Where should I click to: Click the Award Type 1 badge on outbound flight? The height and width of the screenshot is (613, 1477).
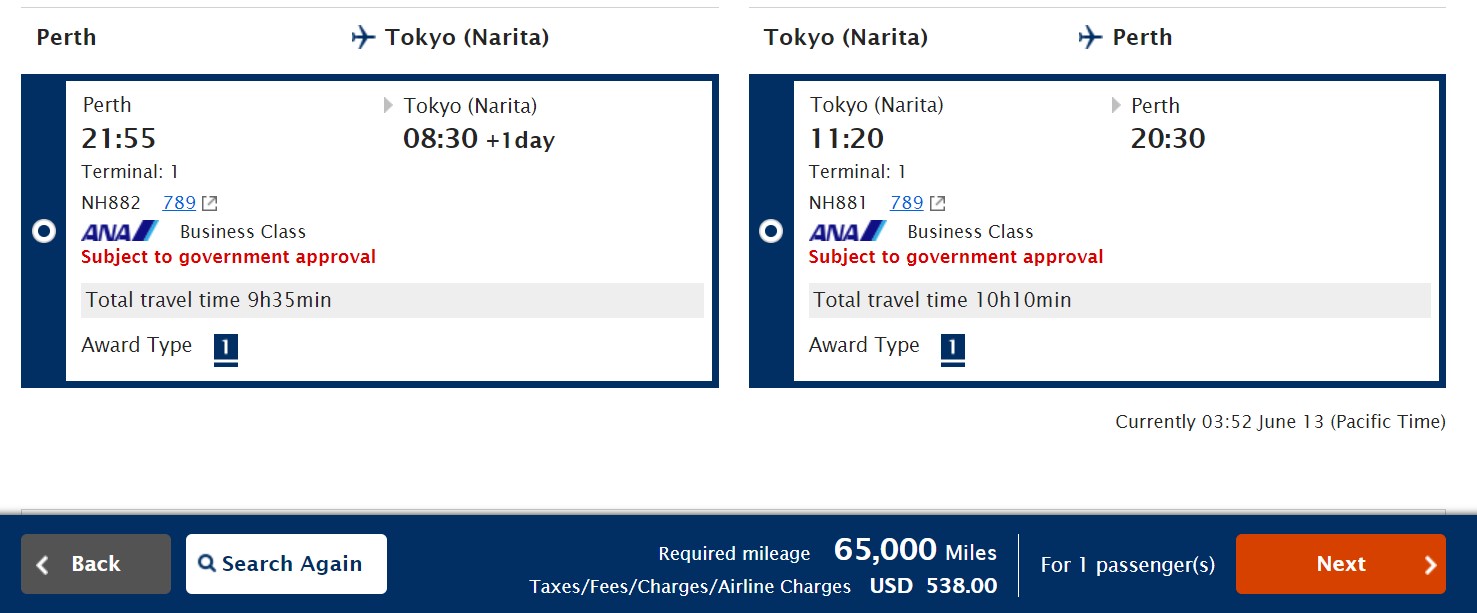point(226,348)
